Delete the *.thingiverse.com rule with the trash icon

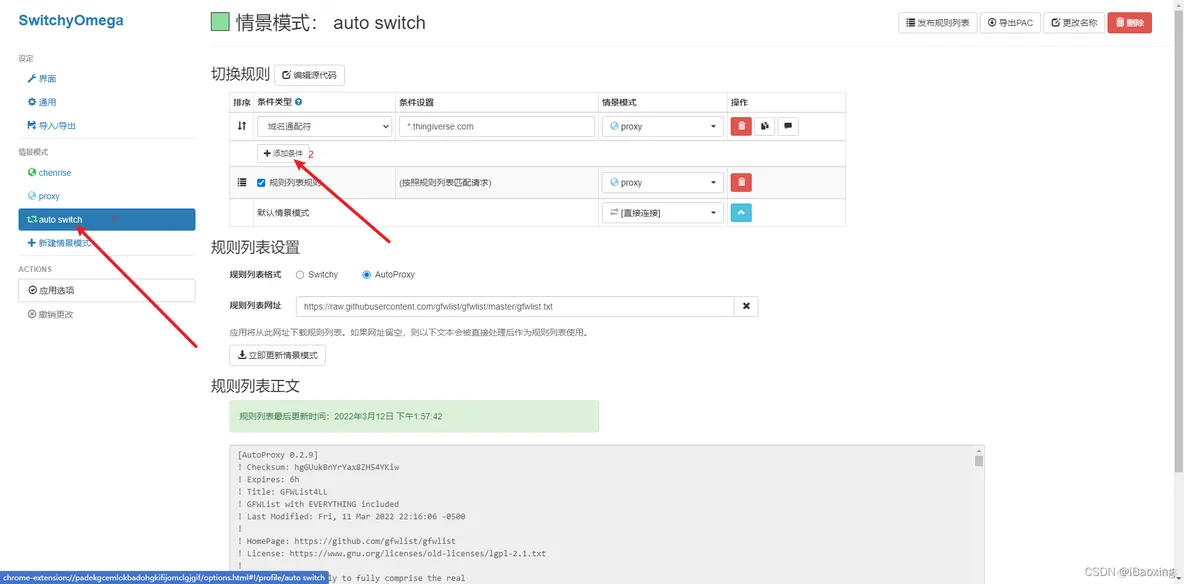coord(741,126)
